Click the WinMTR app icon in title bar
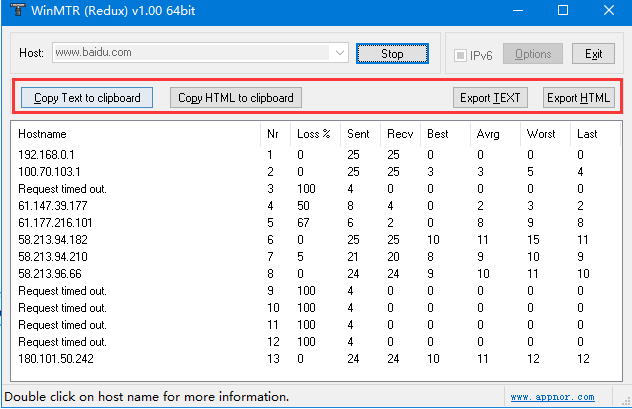 coord(15,10)
